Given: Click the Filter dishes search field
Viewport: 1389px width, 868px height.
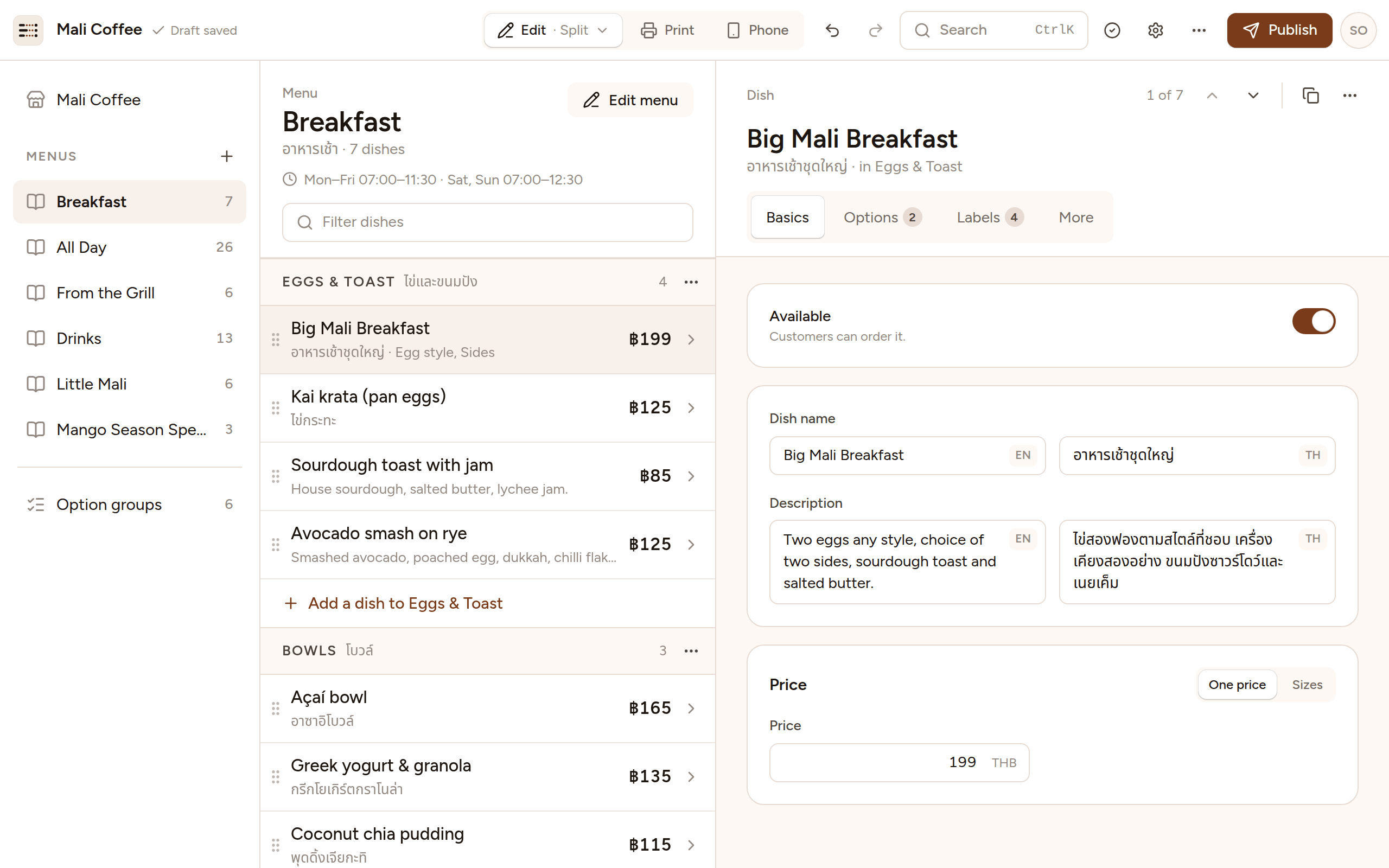Looking at the screenshot, I should (x=487, y=222).
